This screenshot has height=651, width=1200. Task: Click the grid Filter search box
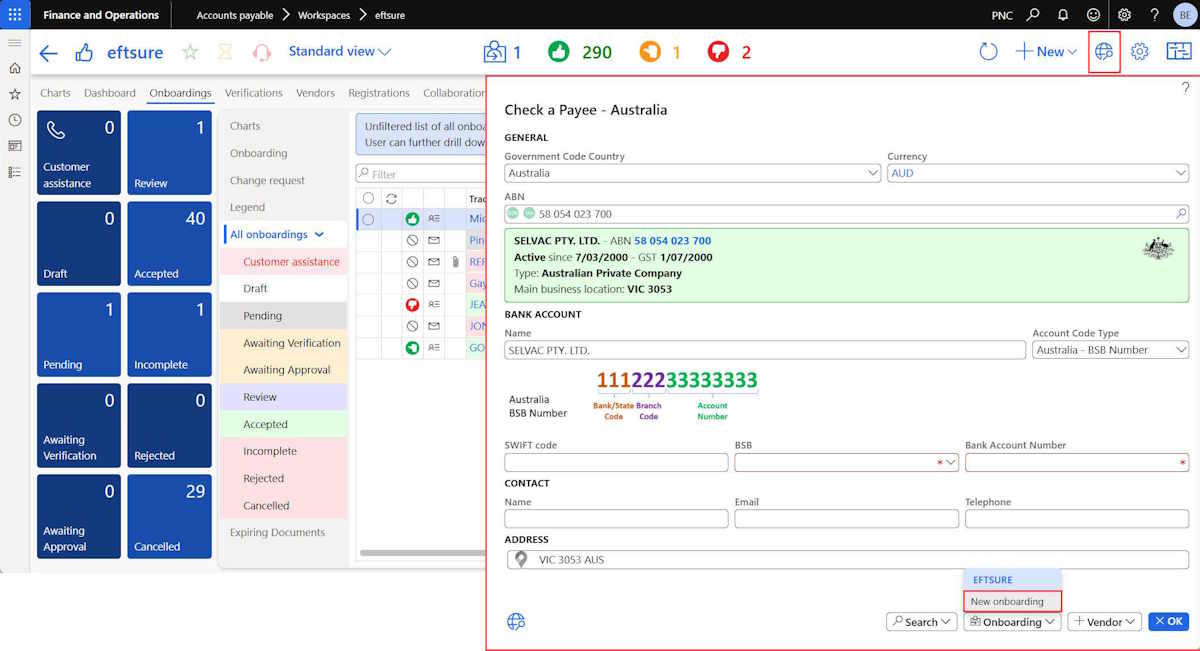point(420,174)
